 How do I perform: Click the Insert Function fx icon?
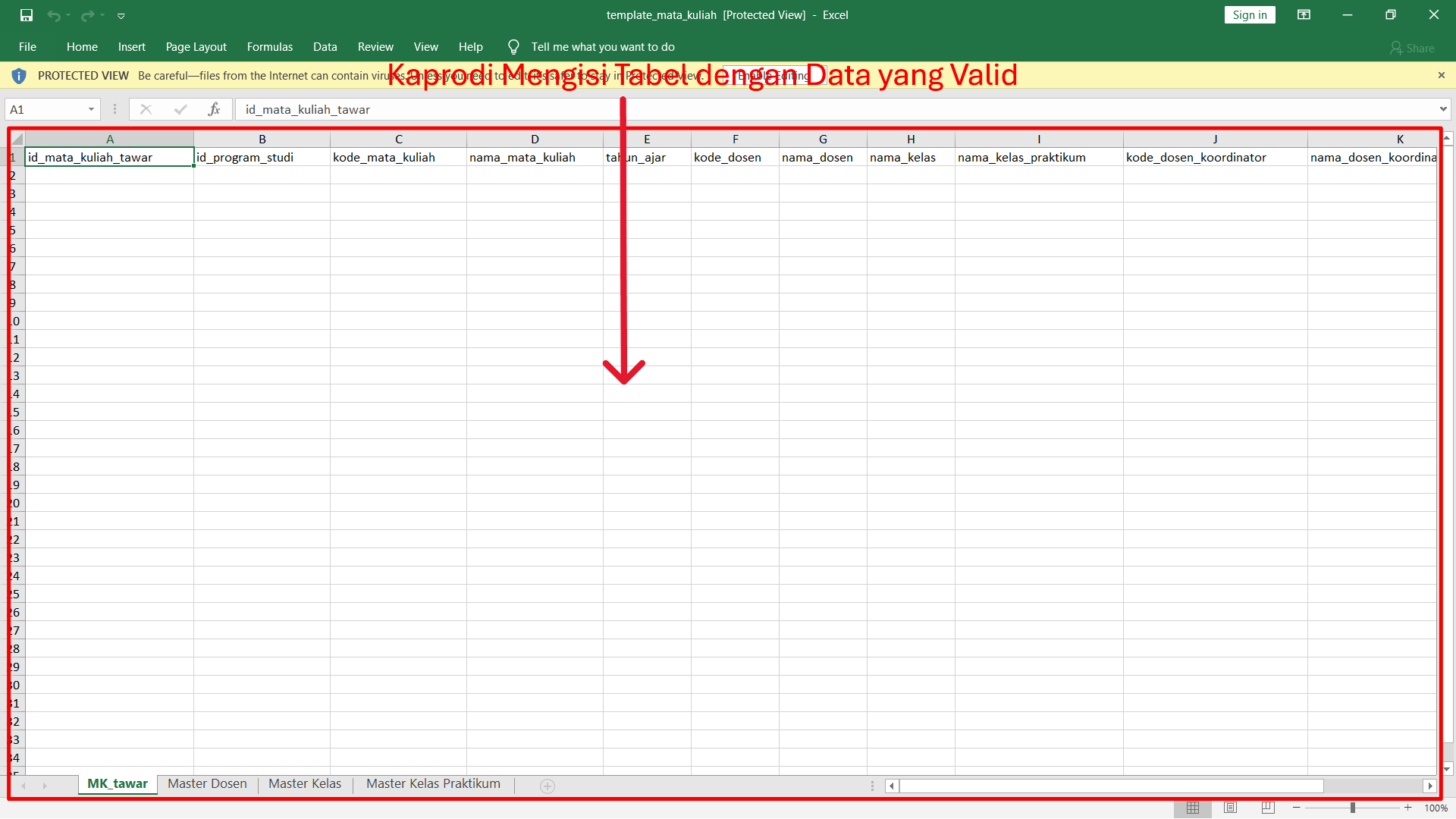215,109
